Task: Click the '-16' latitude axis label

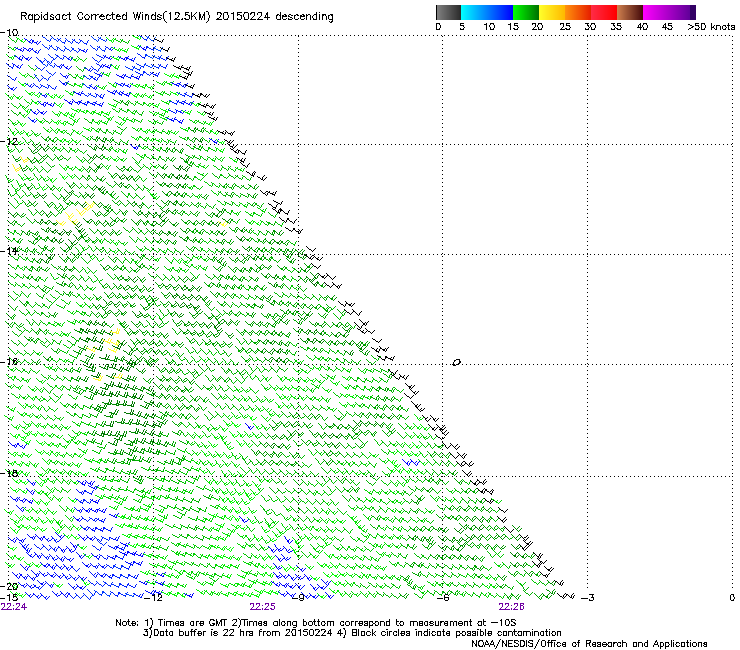Action: 9,362
